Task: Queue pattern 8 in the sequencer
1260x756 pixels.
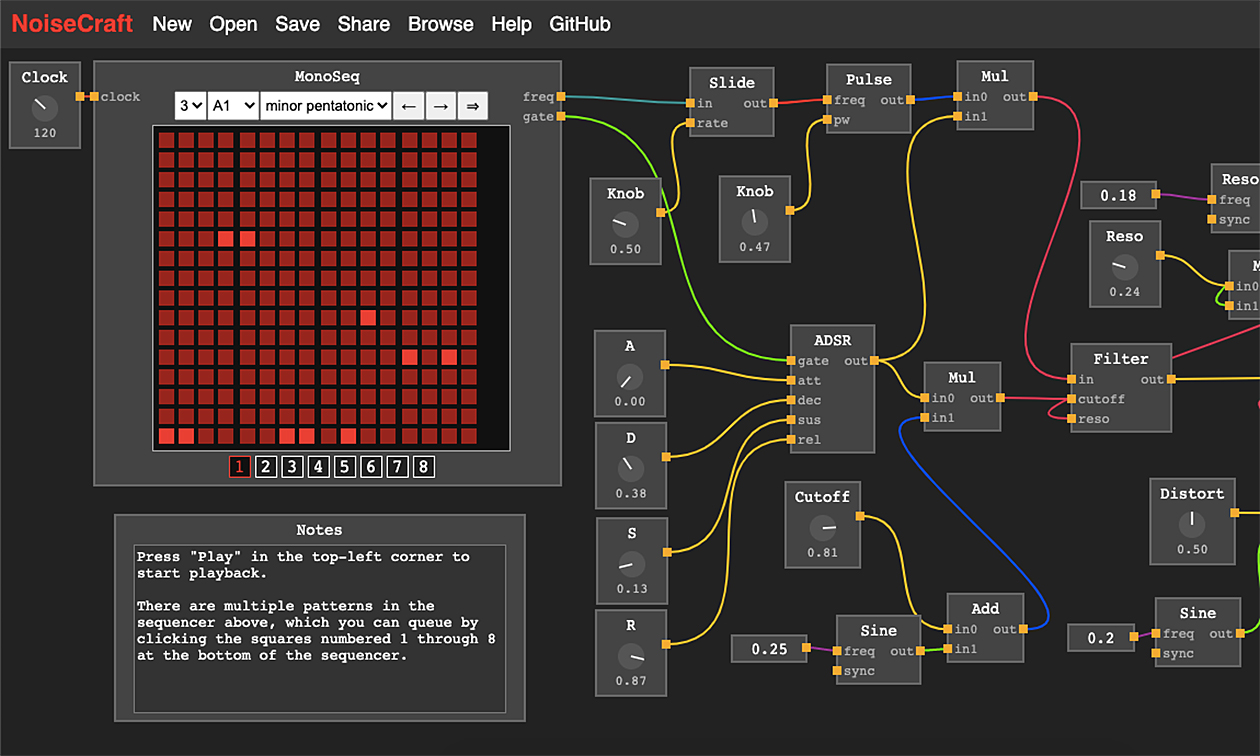Action: 424,467
